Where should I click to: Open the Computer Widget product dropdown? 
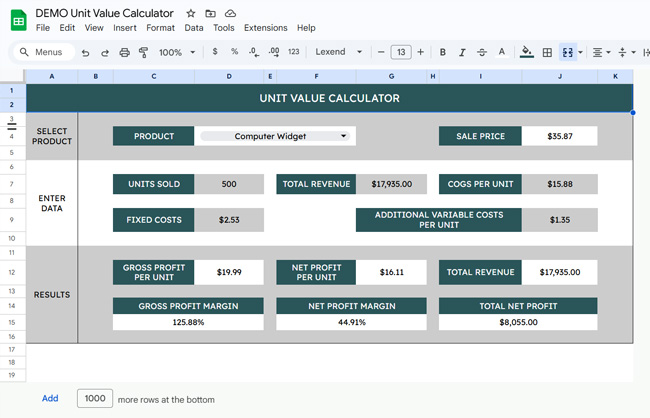275,136
